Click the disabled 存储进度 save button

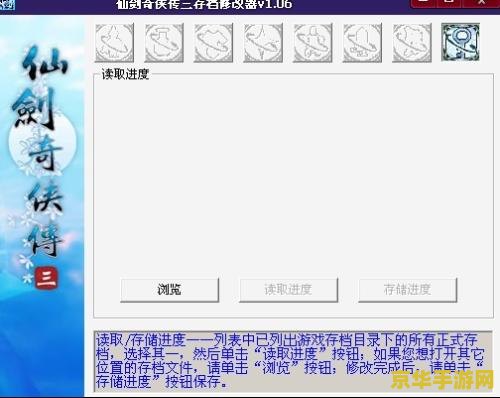point(407,290)
